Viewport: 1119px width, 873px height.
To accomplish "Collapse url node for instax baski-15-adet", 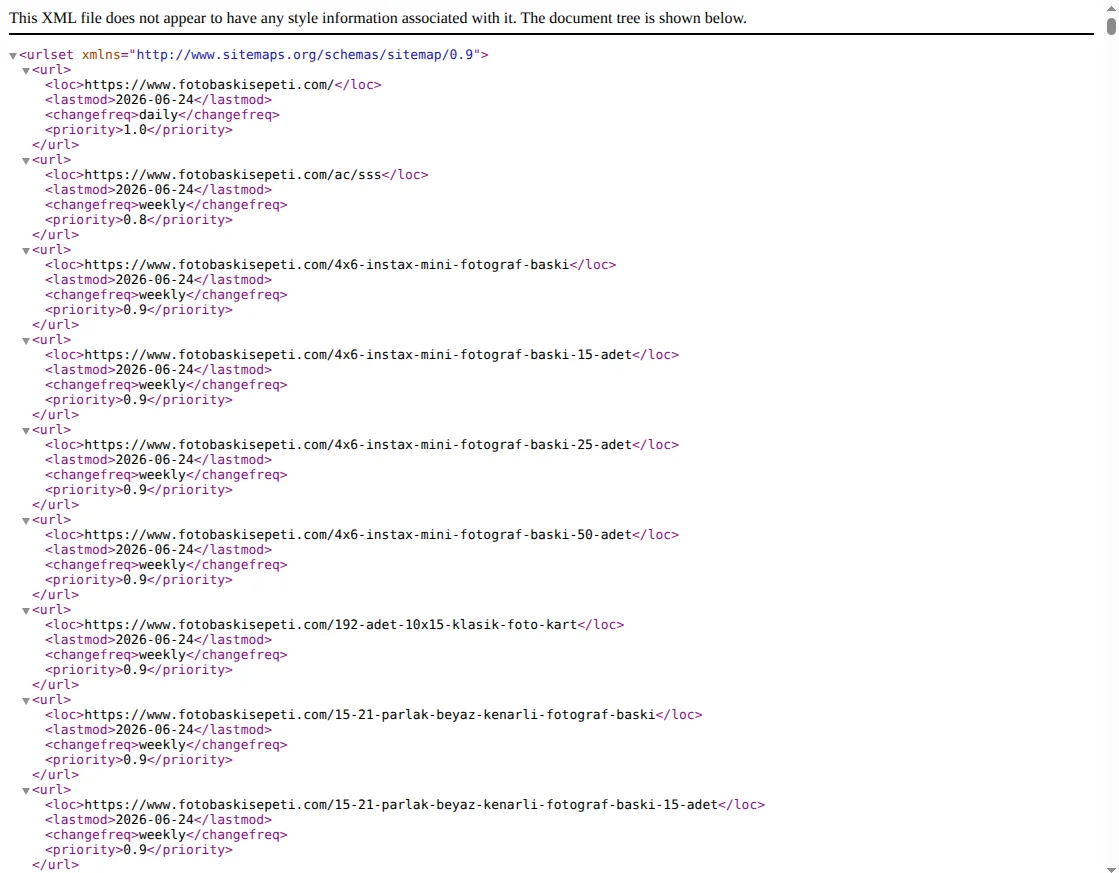I will tap(26, 340).
